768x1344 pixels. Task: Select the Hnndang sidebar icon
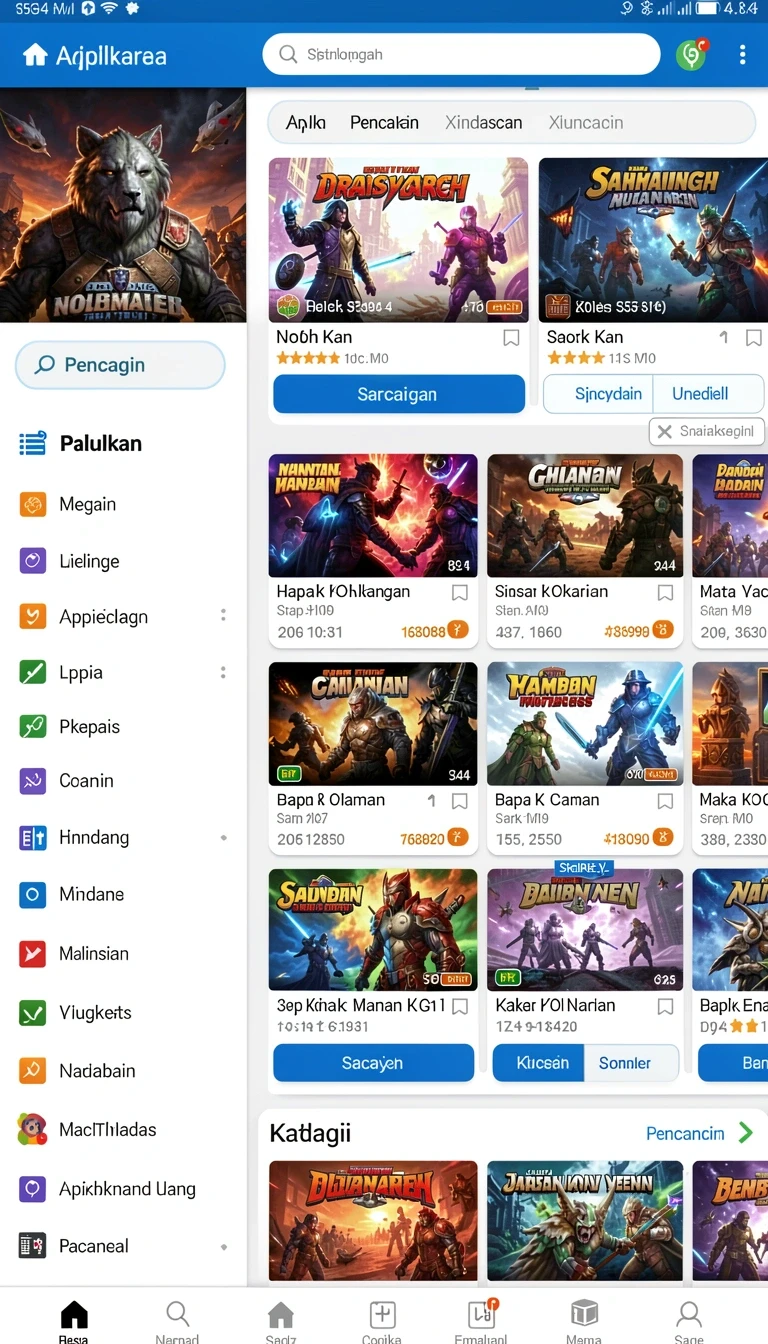tap(33, 837)
